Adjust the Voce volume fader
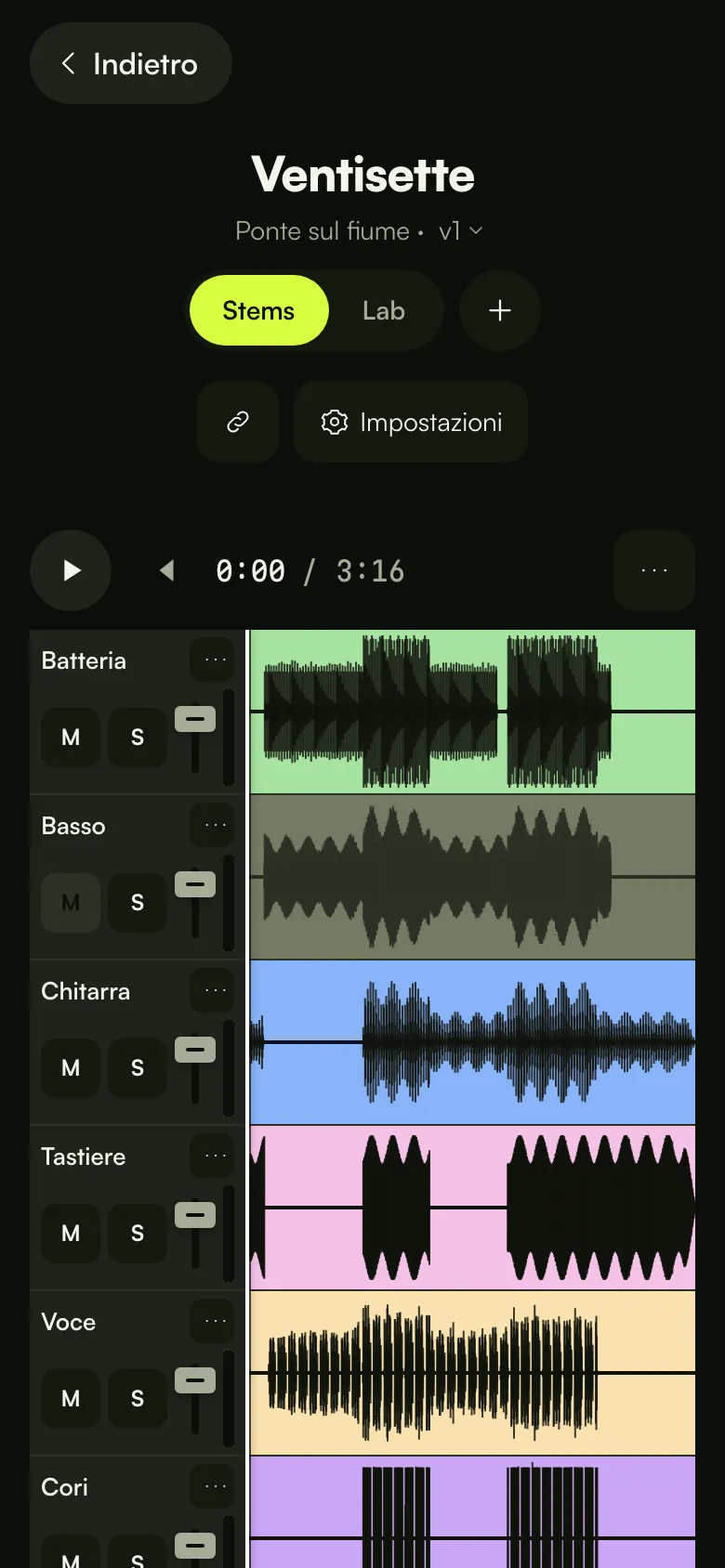Viewport: 725px width, 1568px height. coord(195,1380)
